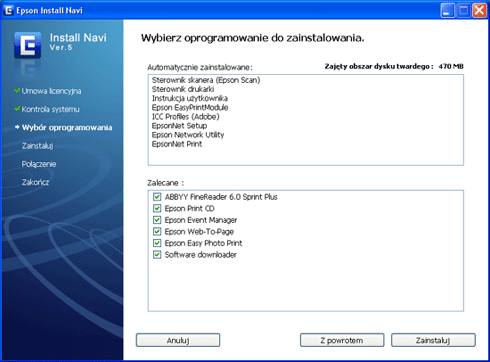The height and width of the screenshot is (362, 490).
Task: Click Epson EasyPrintModule list entry
Action: (190, 107)
